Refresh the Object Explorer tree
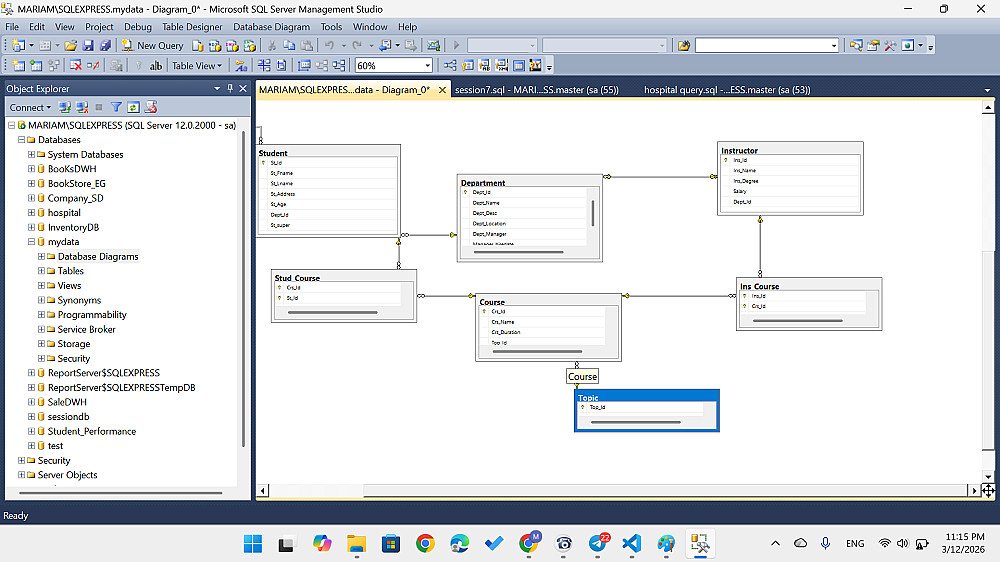The image size is (1000, 562). (132, 107)
